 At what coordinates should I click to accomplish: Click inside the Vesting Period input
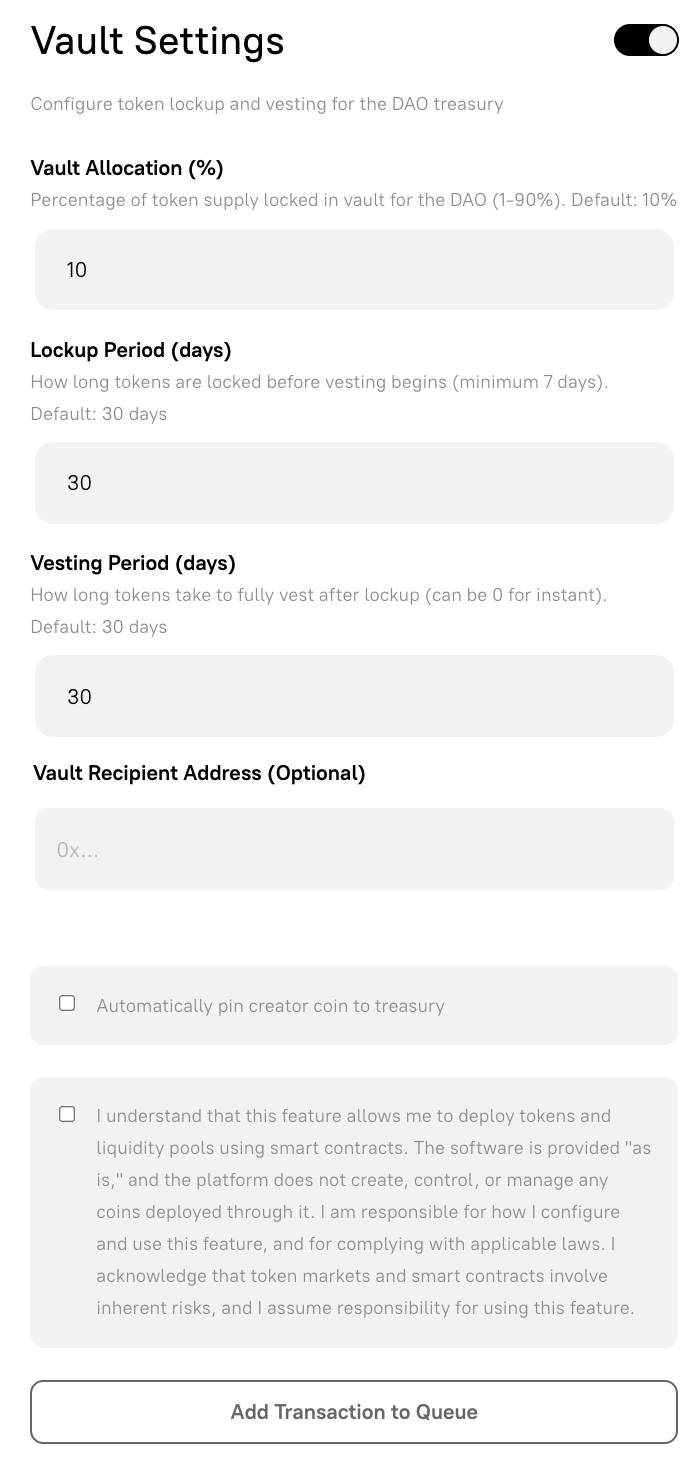354,696
